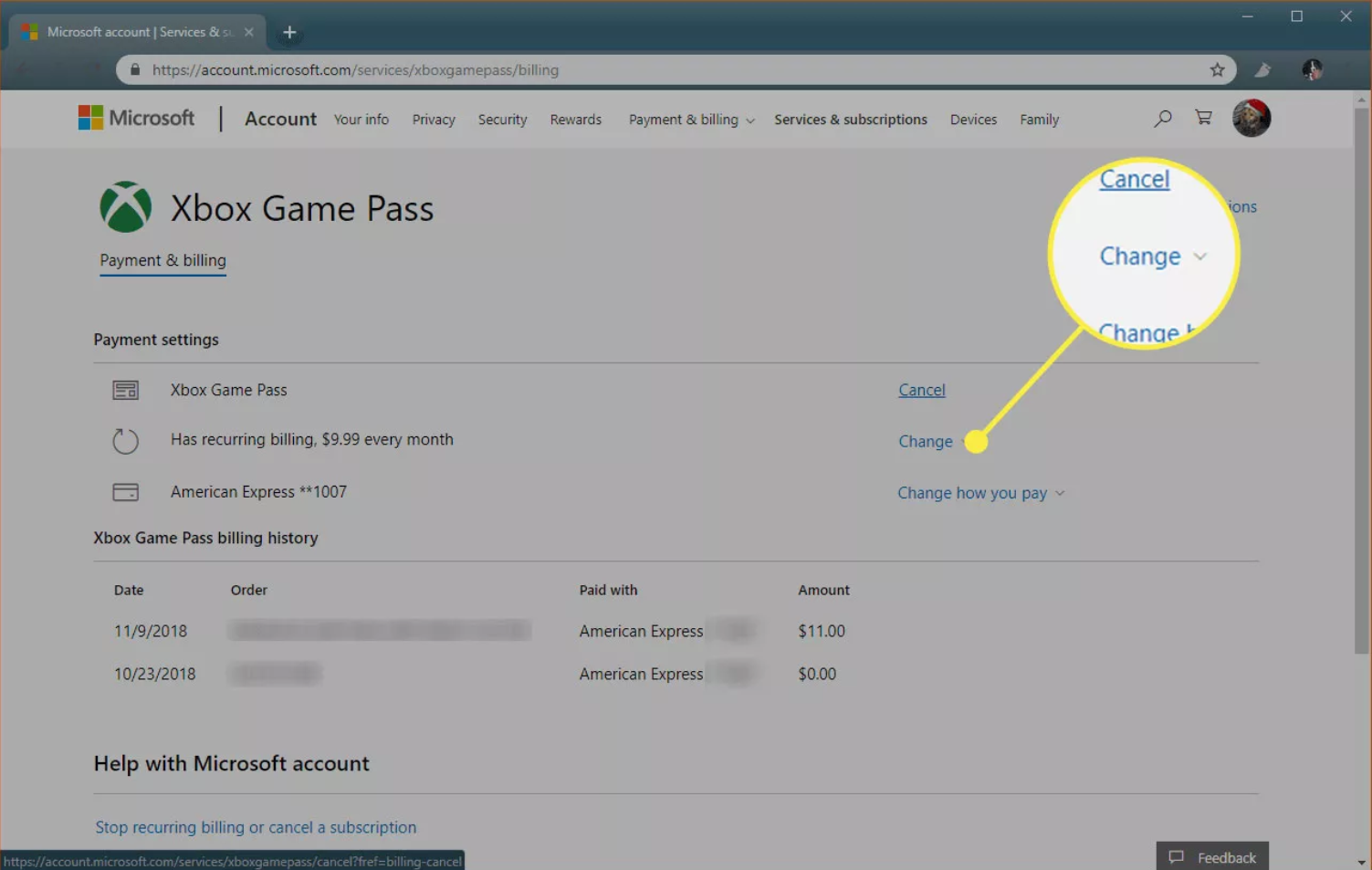Click the Paid with column header
The height and width of the screenshot is (870, 1372).
[x=608, y=590]
